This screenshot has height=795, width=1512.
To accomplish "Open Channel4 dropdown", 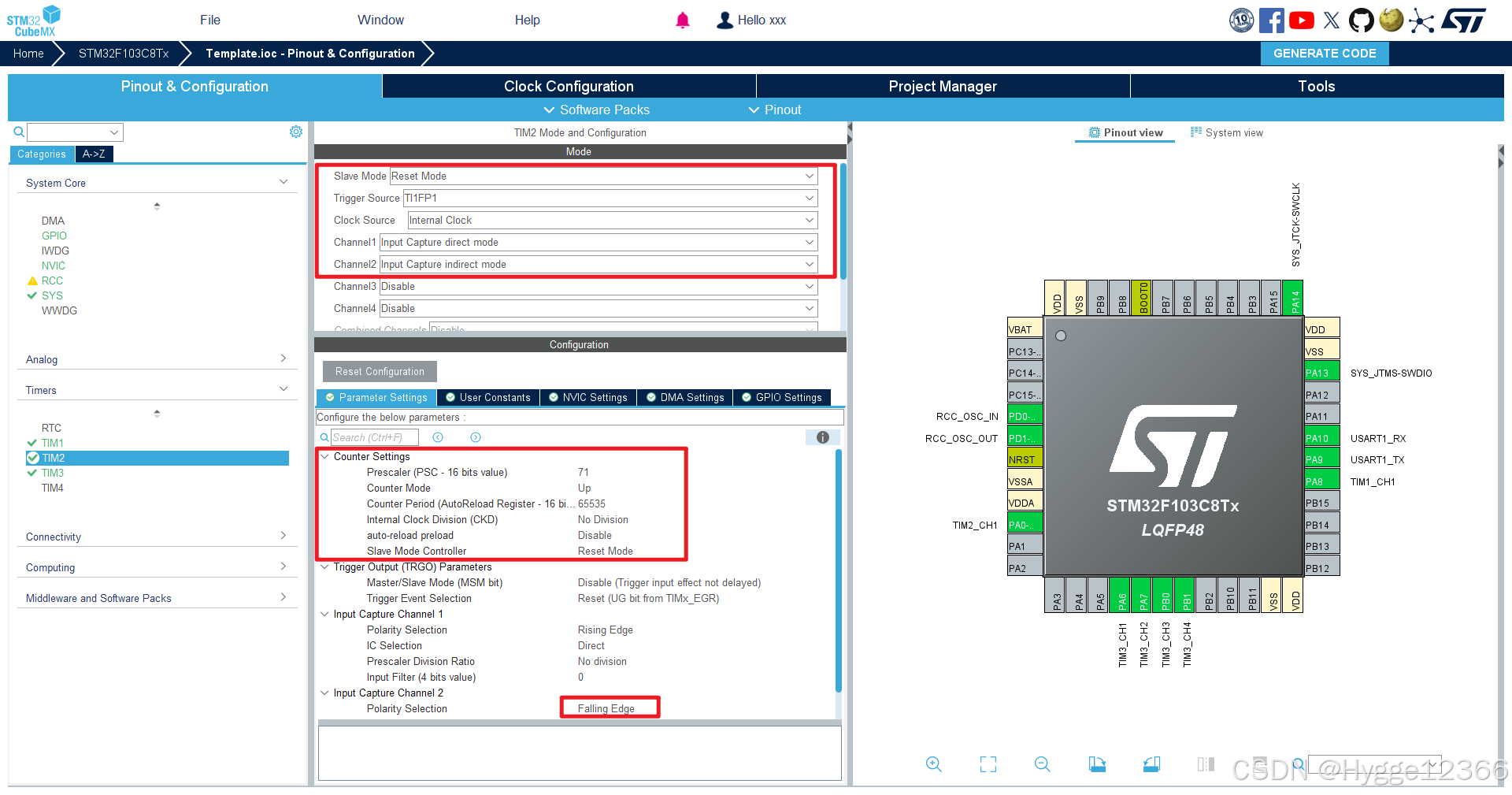I will point(598,308).
